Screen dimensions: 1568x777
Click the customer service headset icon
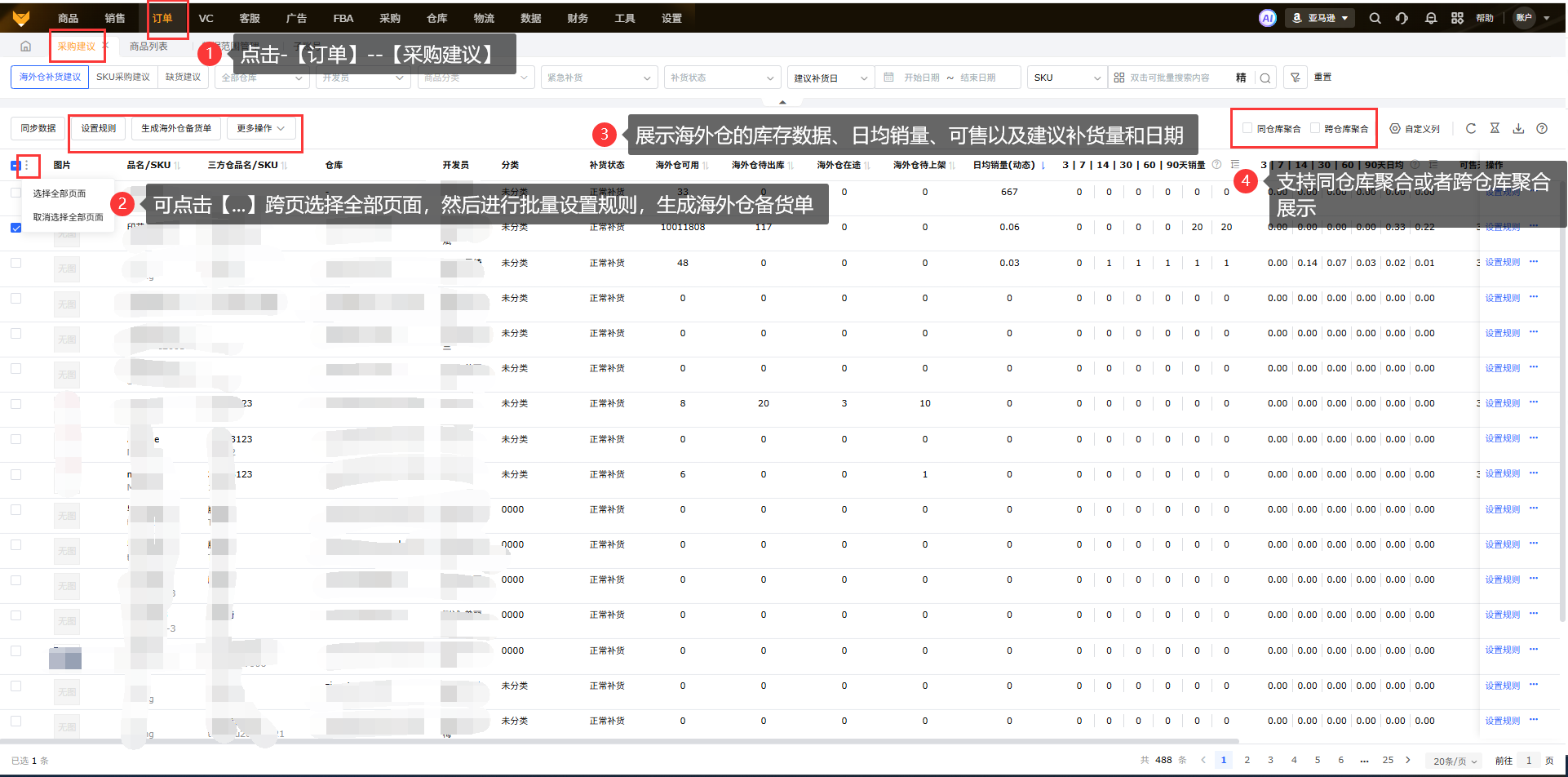1402,18
